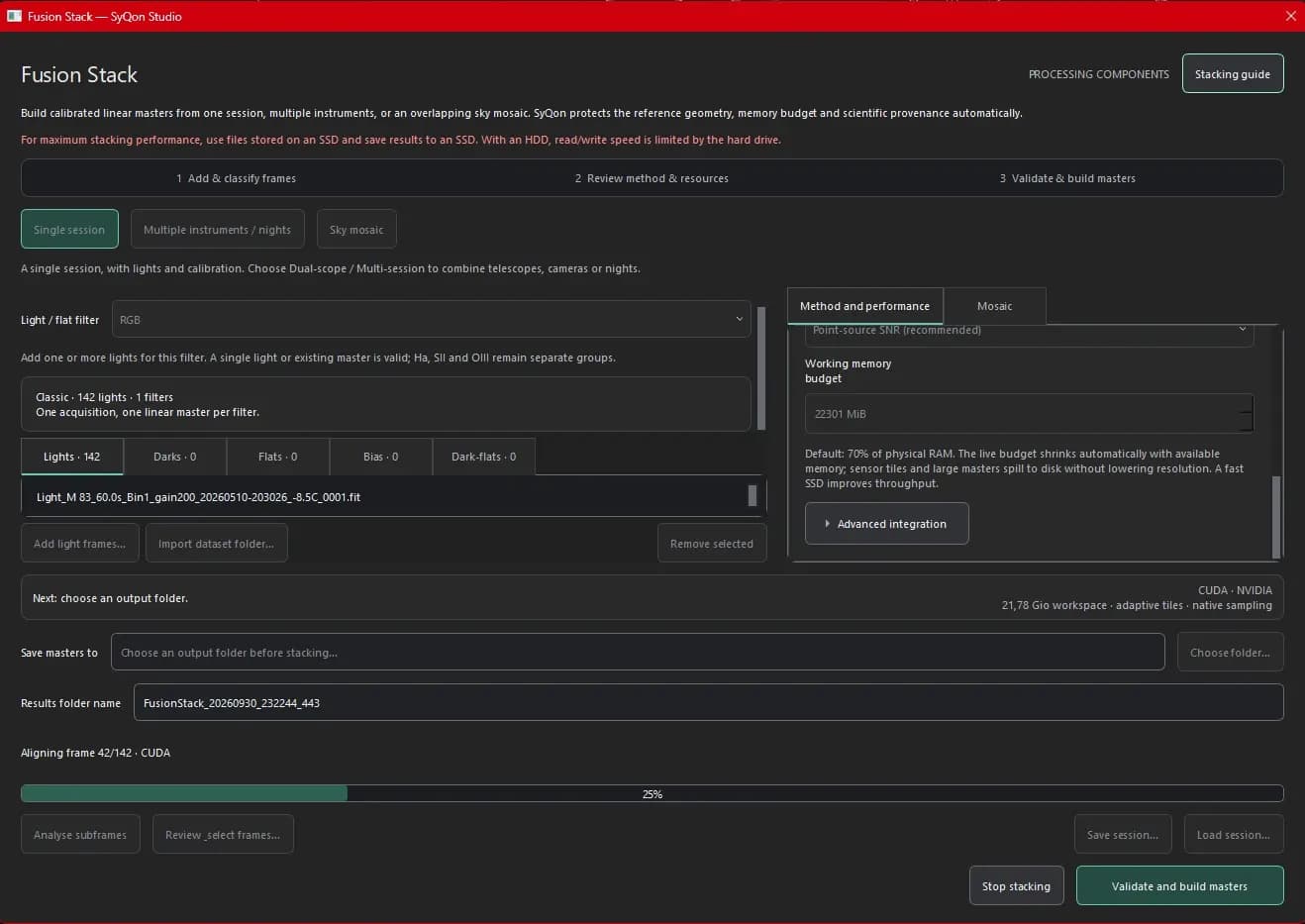This screenshot has width=1305, height=924.
Task: Click the filter section scrollbar beside the RGB dropdown
Action: 760,366
